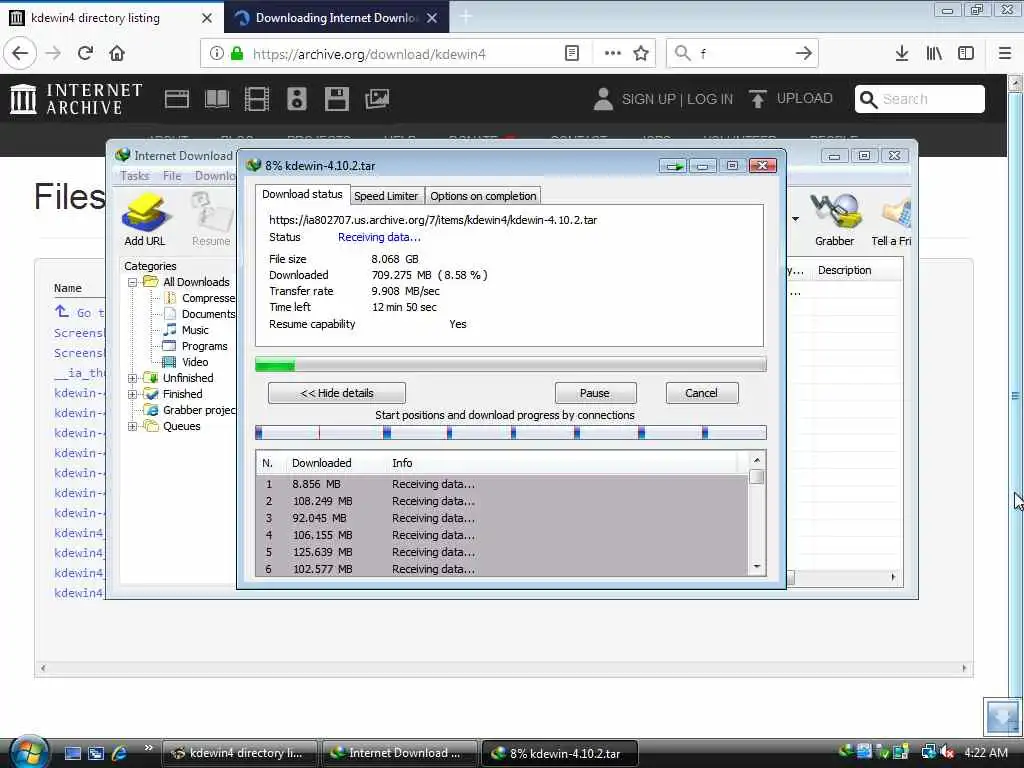Click the download progress bar
The width and height of the screenshot is (1024, 768).
tap(511, 364)
